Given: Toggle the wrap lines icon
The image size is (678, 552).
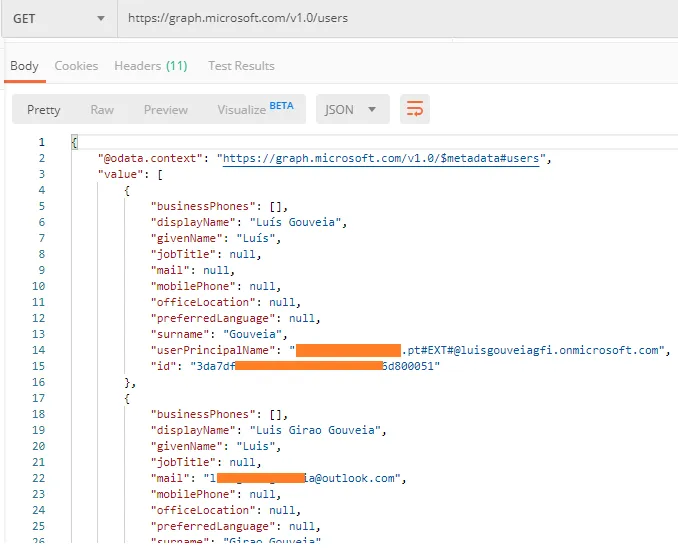Looking at the screenshot, I should pyautogui.click(x=415, y=109).
